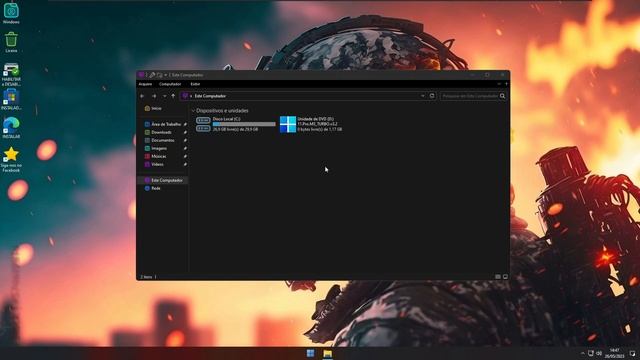Click the Disco Local capacity bar
640x360 pixels.
pos(244,124)
